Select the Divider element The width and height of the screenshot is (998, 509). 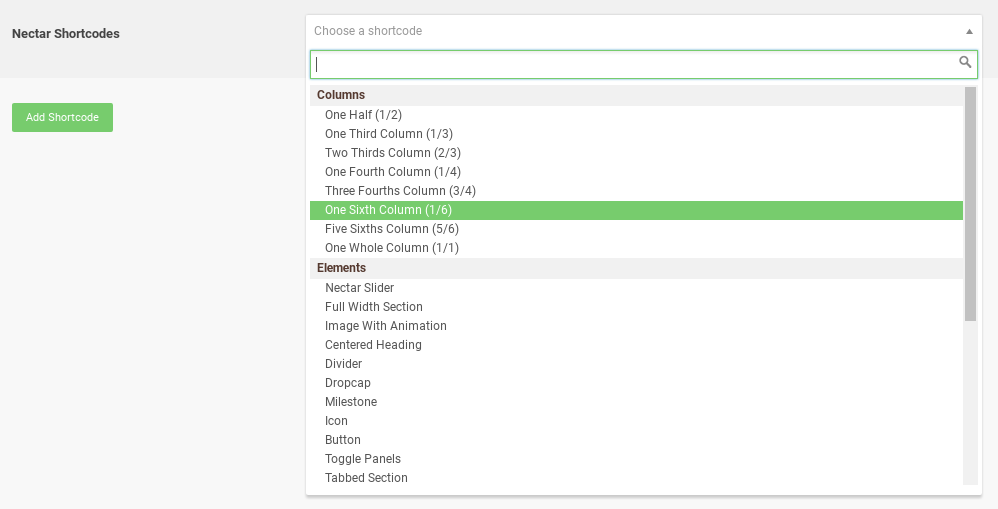click(636, 365)
